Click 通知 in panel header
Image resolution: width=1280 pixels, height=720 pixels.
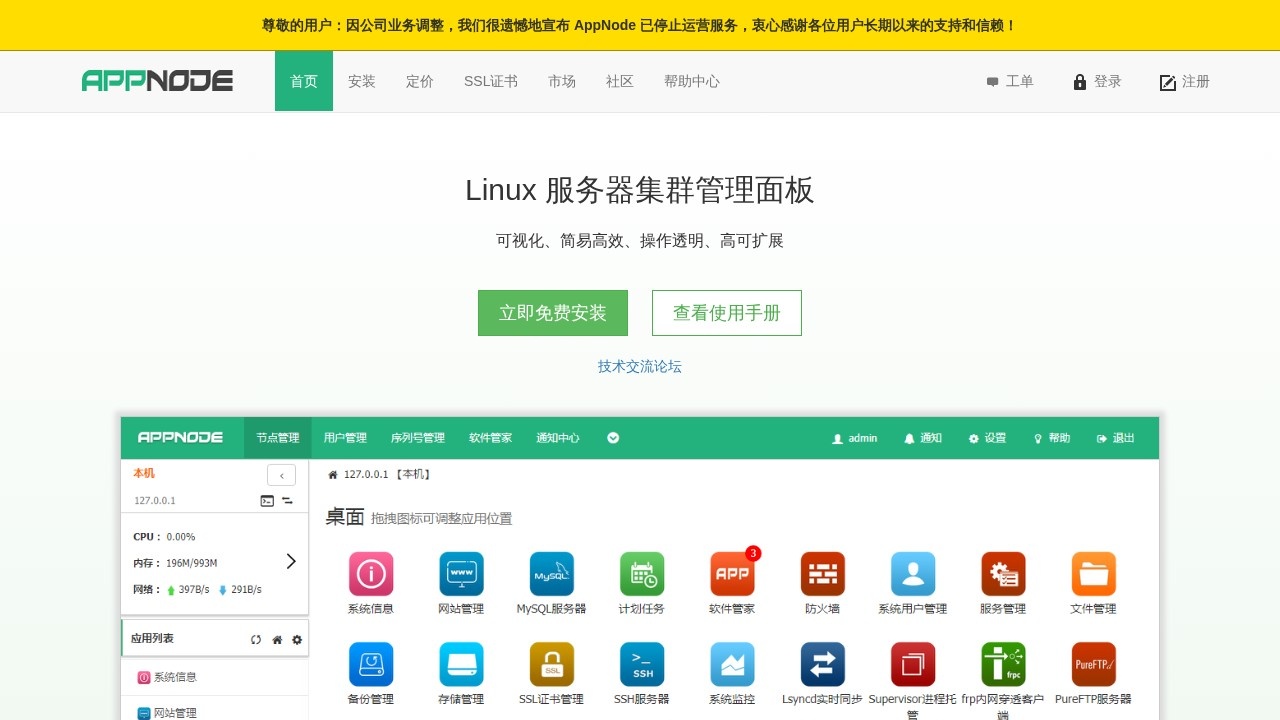pyautogui.click(x=923, y=438)
